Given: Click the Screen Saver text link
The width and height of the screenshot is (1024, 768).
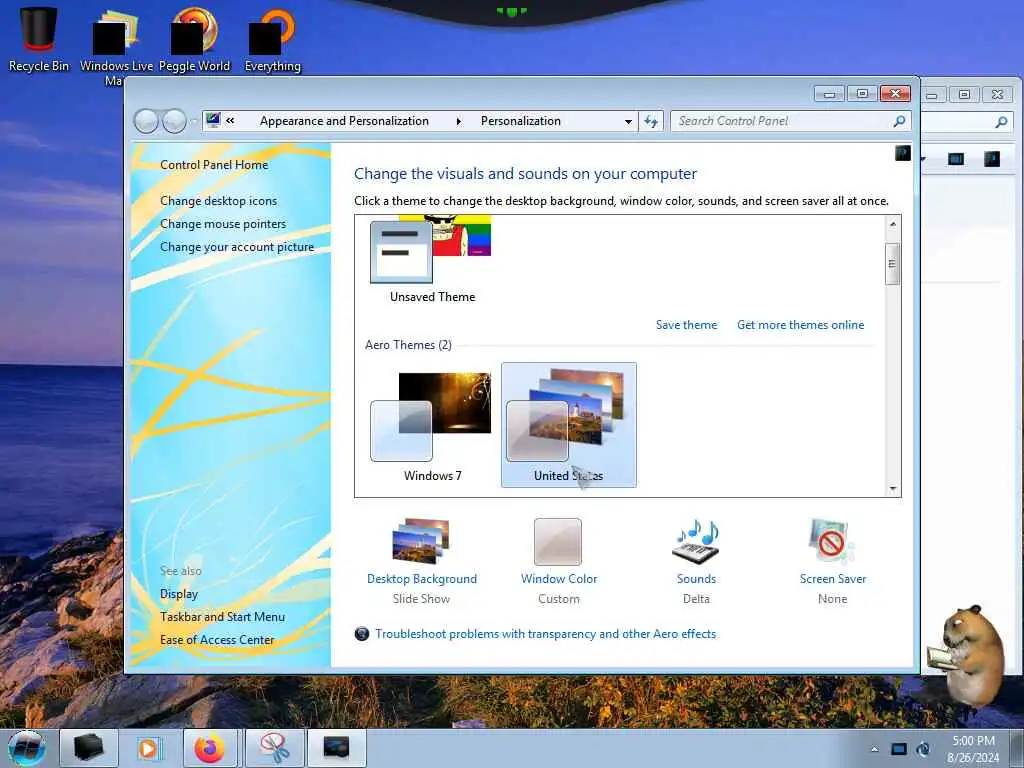Looking at the screenshot, I should tap(833, 579).
